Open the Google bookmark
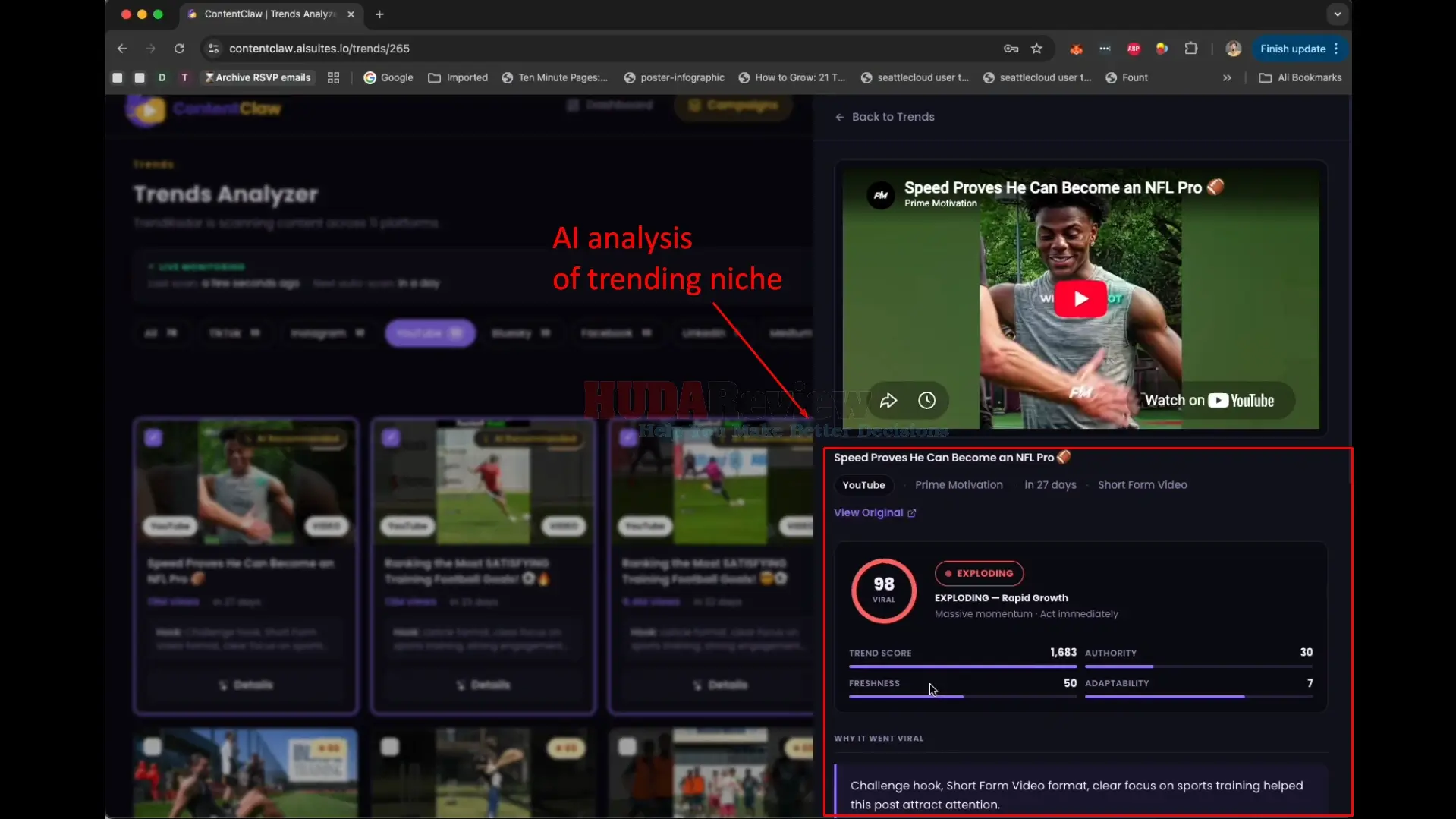Screen dimensions: 1456x819 (388, 77)
